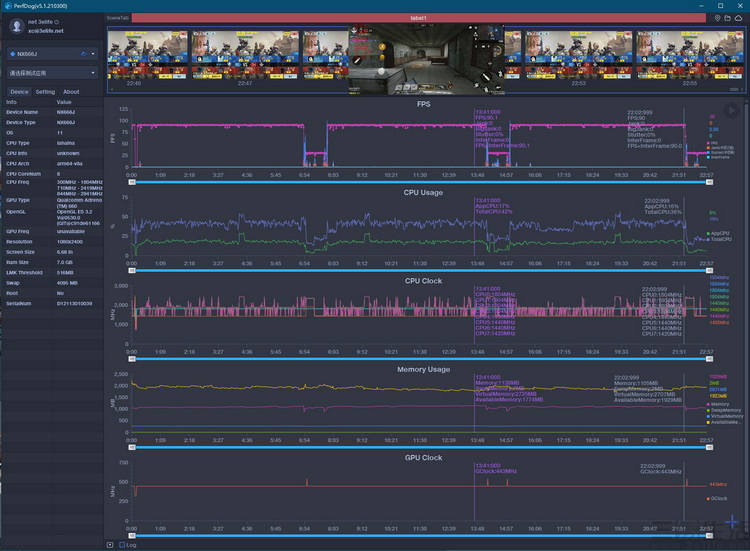Click the enlarged game screenshot preview

[x=427, y=59]
